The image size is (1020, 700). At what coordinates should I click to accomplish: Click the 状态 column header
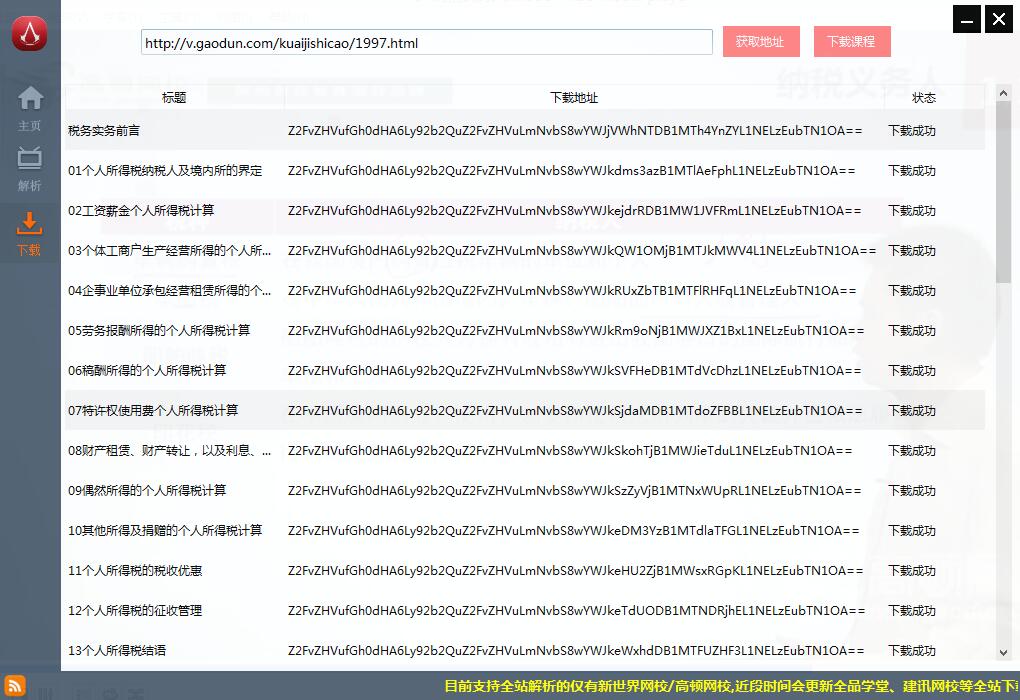pos(924,98)
